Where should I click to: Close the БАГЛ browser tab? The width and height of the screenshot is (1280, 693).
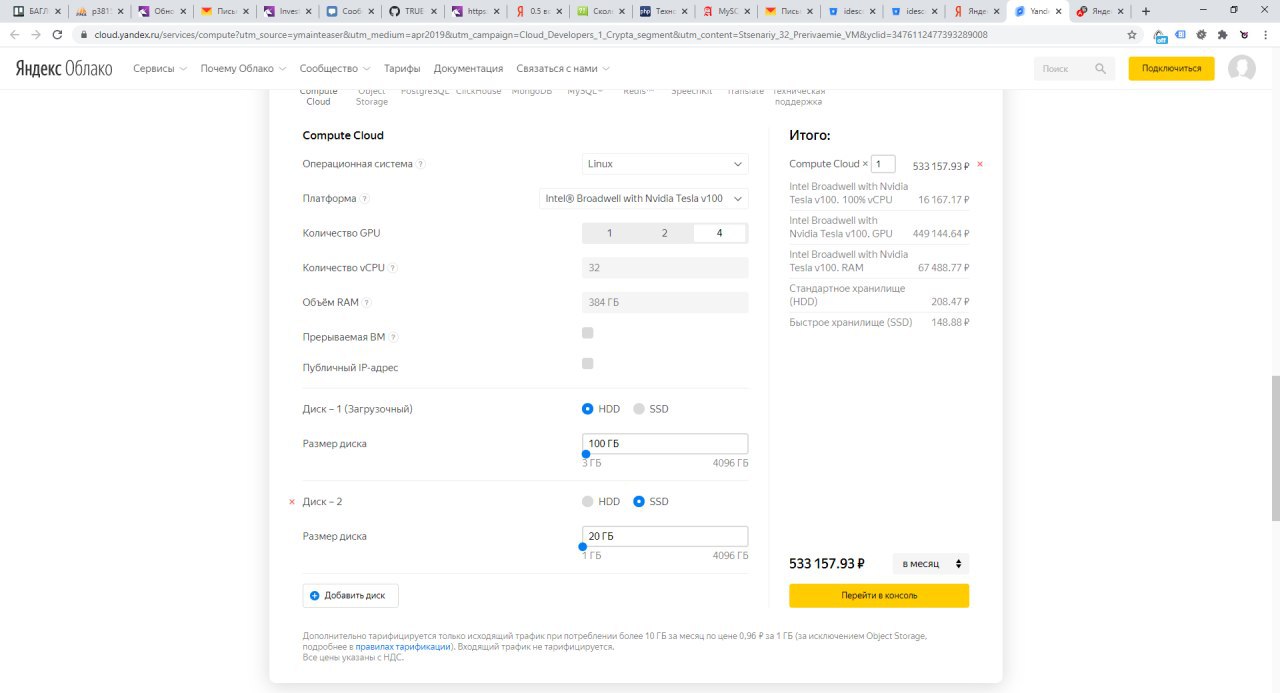[58, 12]
